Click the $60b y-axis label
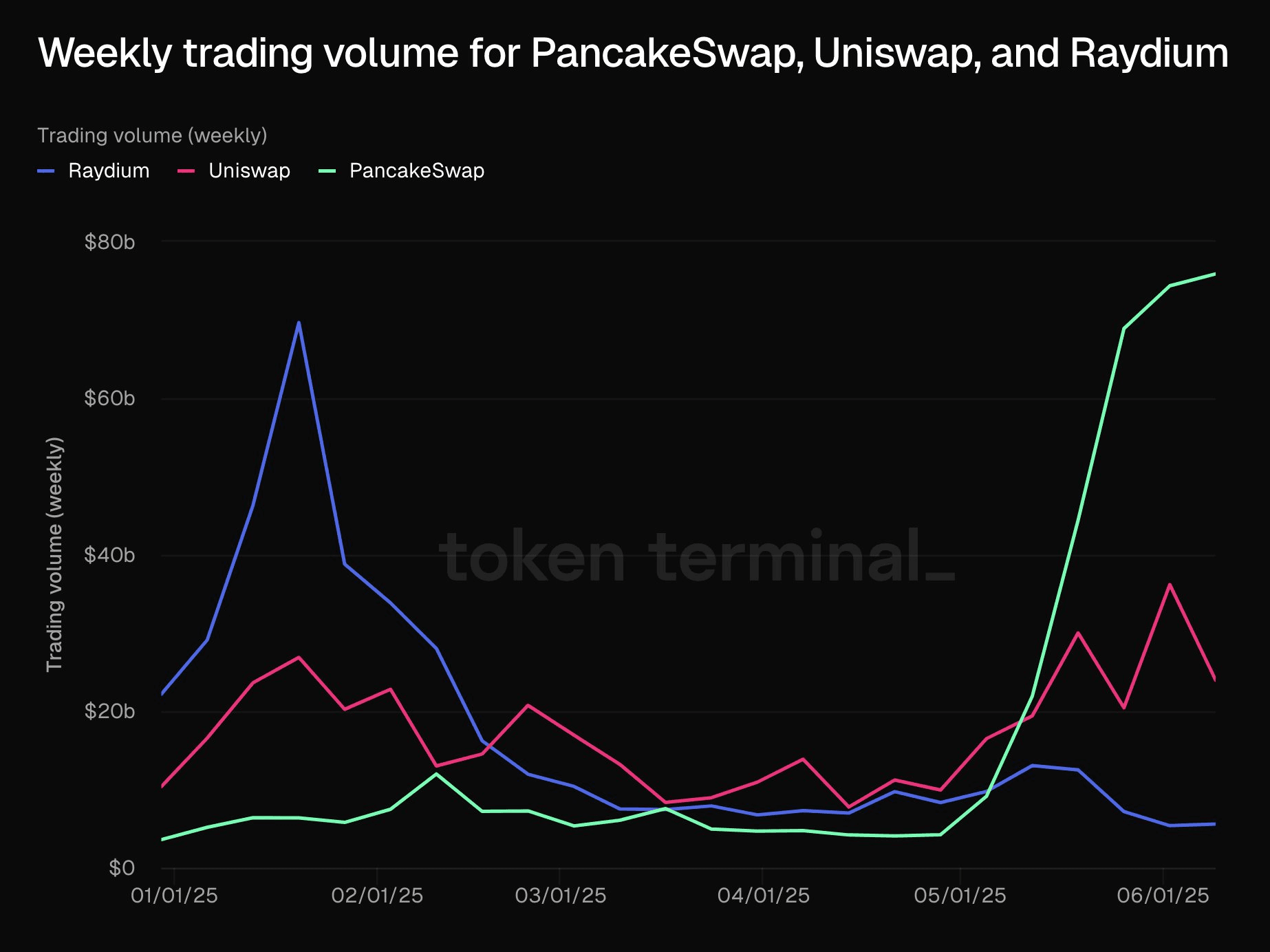 point(109,398)
